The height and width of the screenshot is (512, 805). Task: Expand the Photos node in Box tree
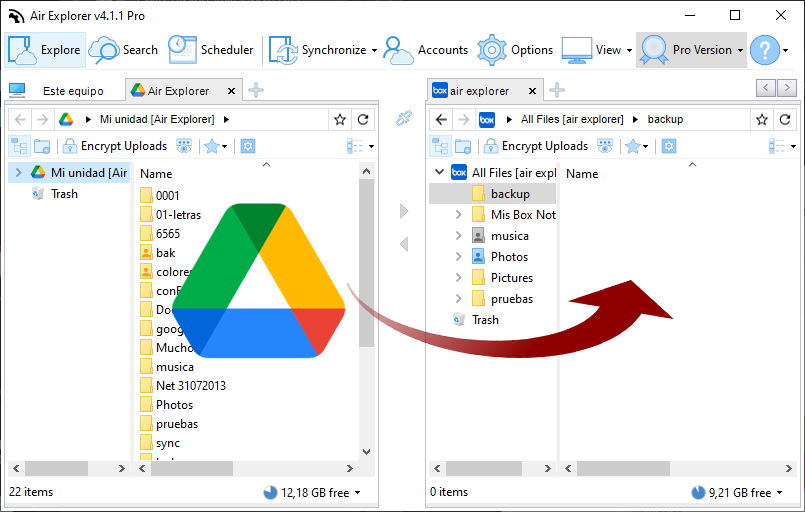(458, 257)
